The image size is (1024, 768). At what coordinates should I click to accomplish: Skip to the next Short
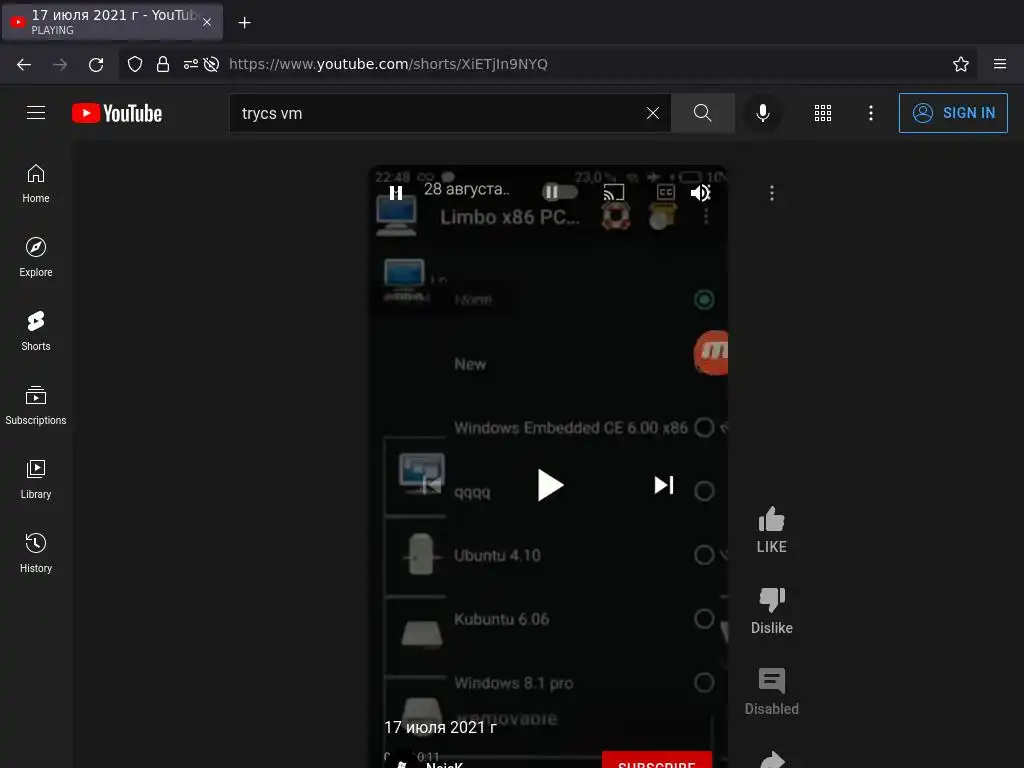point(664,485)
